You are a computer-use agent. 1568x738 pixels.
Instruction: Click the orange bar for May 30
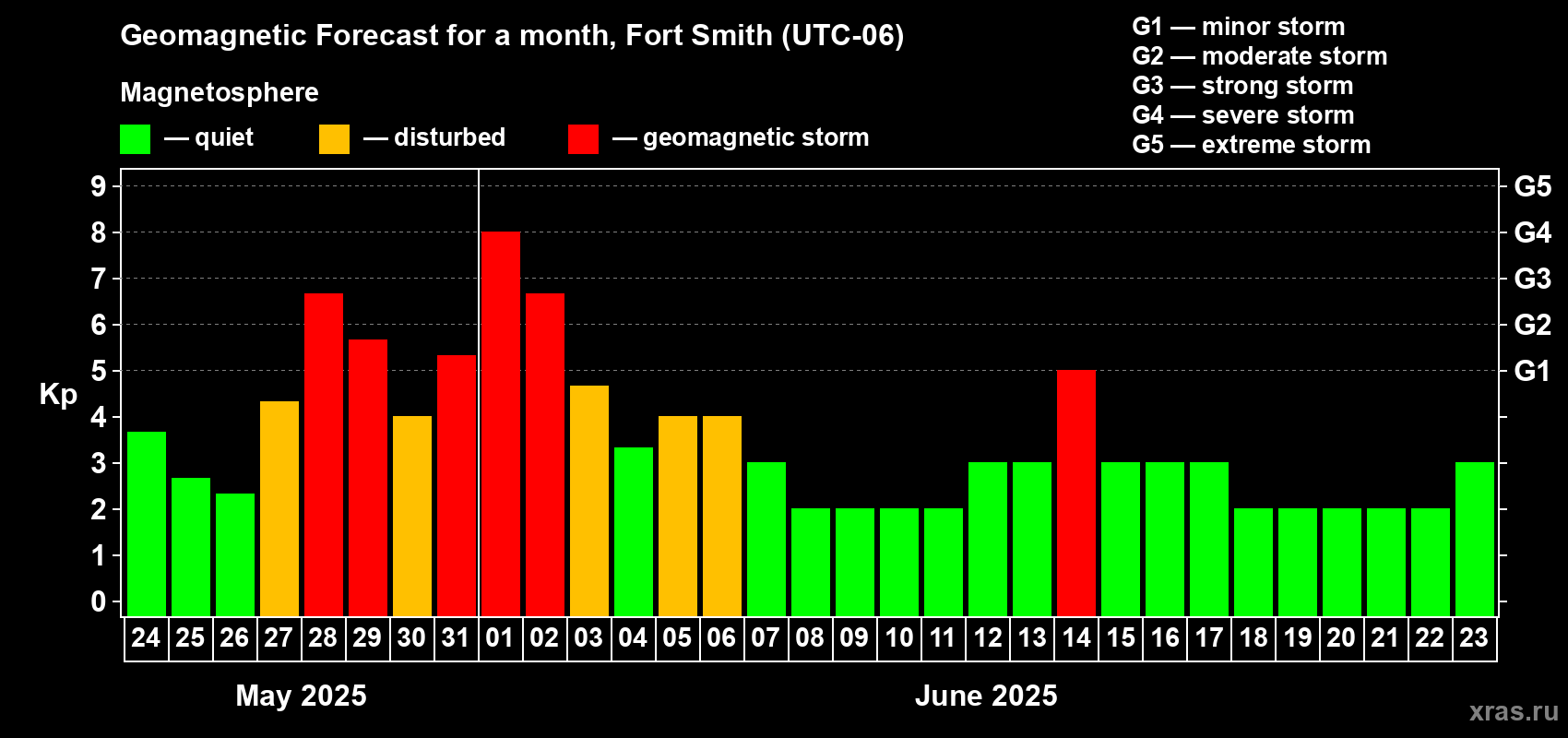point(412,516)
